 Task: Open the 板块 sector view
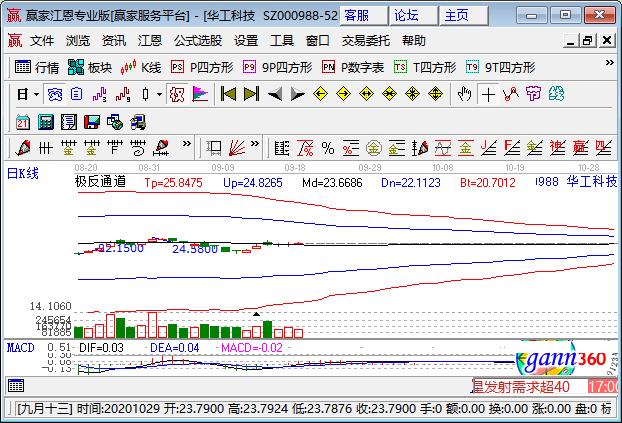click(x=90, y=67)
